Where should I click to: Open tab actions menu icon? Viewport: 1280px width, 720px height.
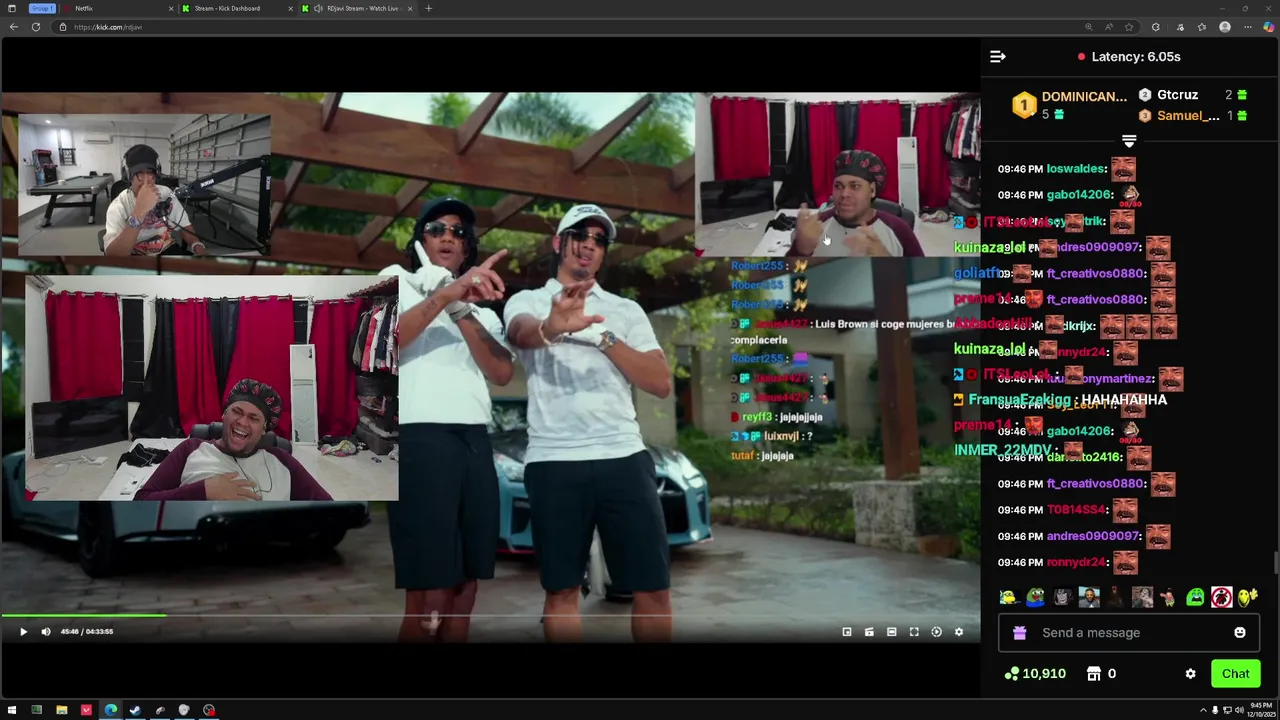click(x=11, y=8)
